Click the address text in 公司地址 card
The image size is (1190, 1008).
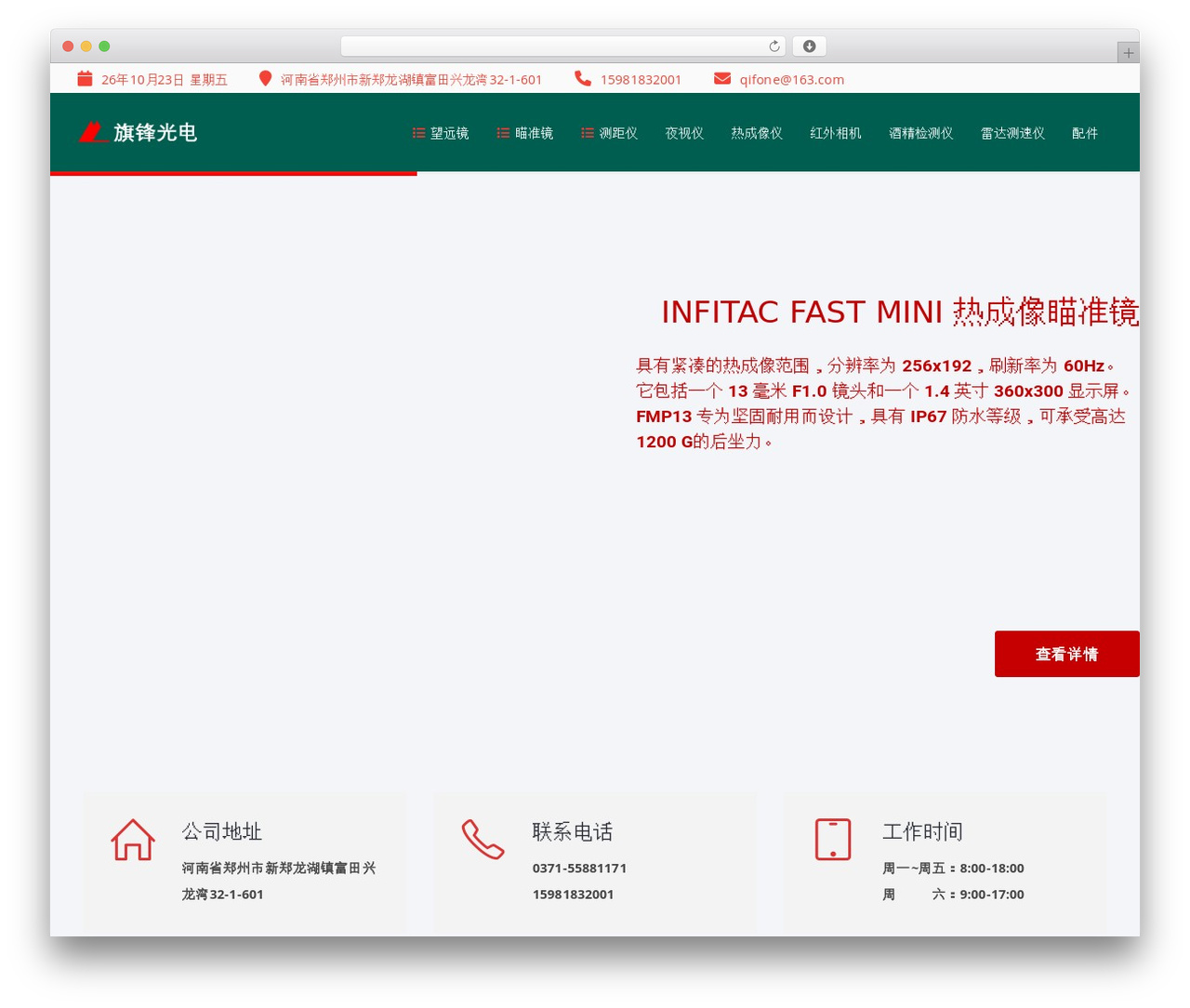tap(279, 881)
